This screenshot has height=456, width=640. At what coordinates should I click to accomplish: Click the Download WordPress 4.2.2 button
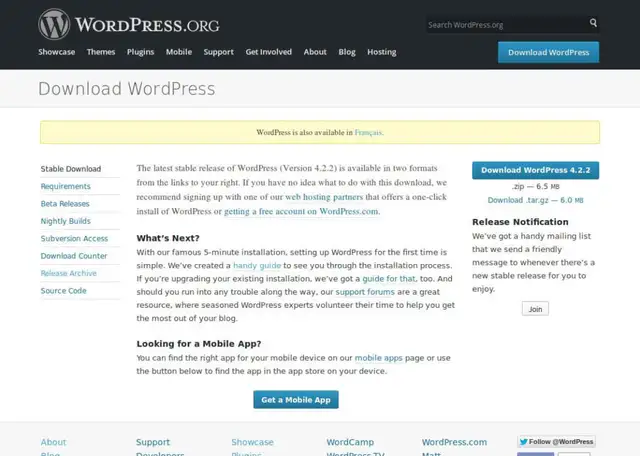tap(536, 170)
